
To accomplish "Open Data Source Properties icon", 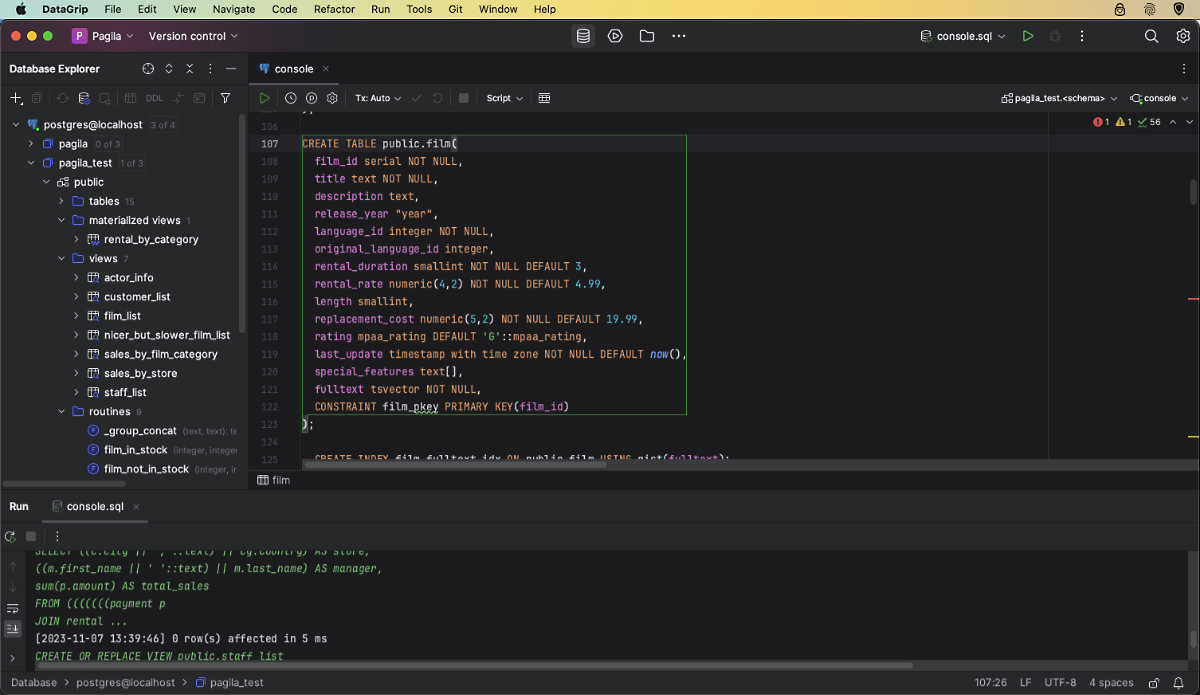I will tap(84, 98).
